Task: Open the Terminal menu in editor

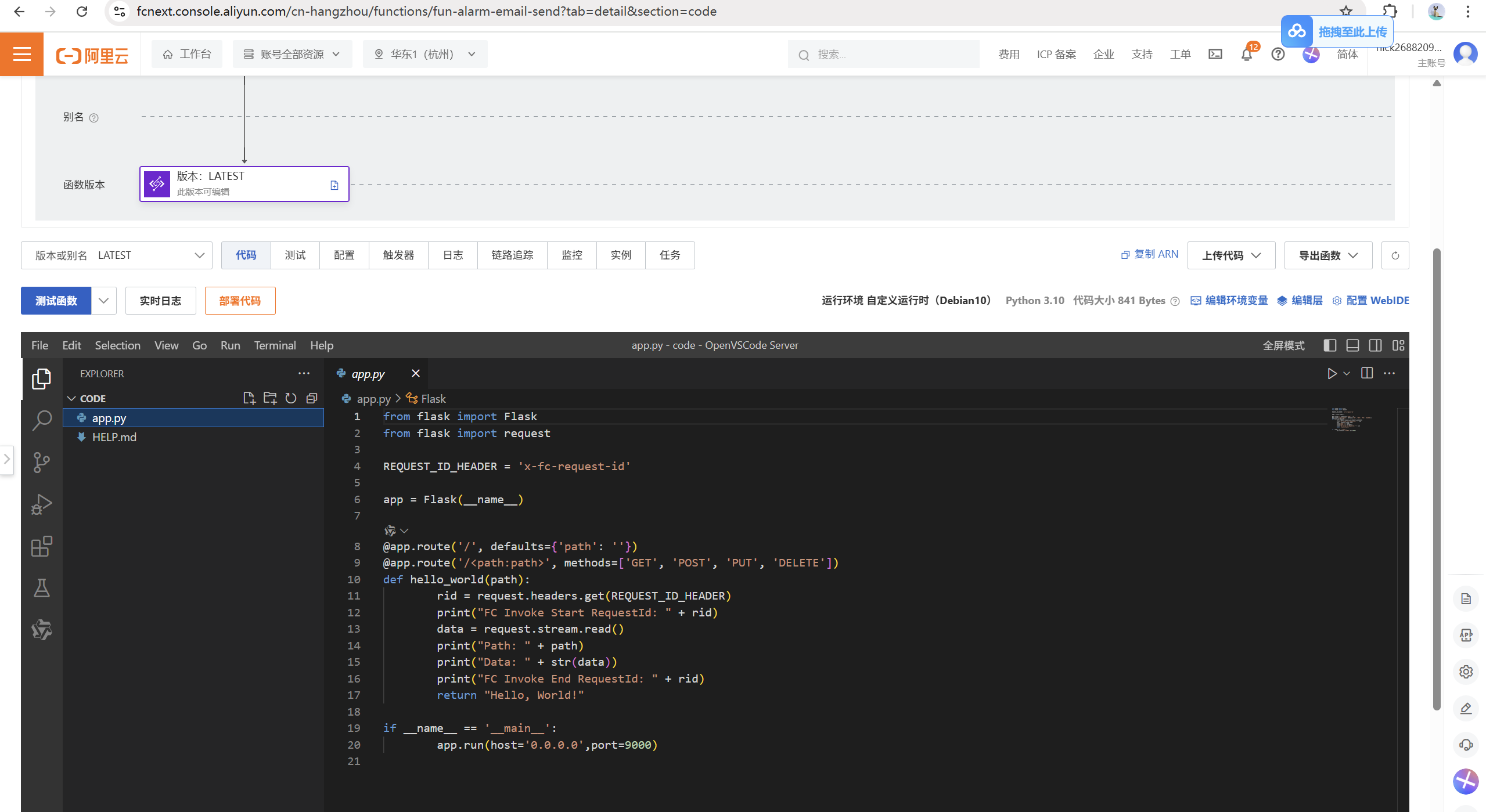Action: click(275, 345)
